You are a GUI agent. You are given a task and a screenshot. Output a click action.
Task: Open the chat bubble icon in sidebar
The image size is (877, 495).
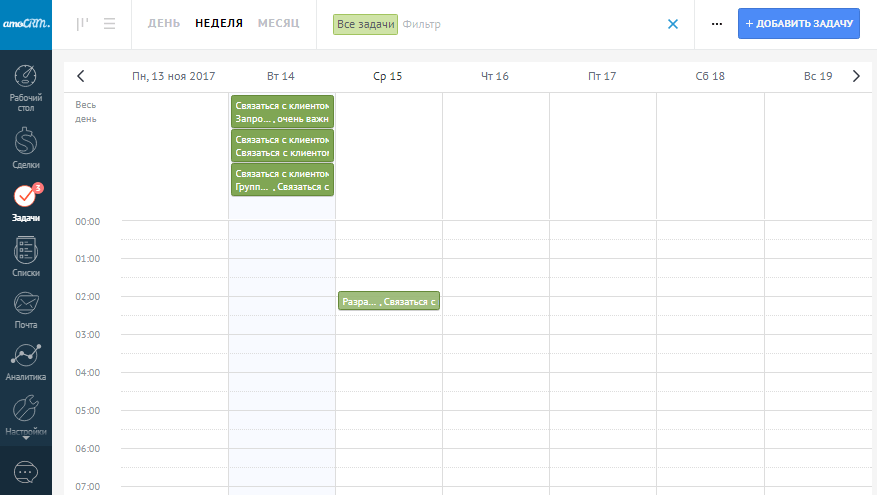pyautogui.click(x=26, y=471)
